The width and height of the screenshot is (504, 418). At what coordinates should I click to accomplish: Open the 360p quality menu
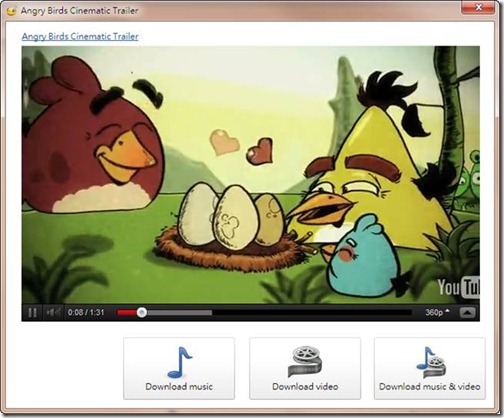pyautogui.click(x=437, y=312)
